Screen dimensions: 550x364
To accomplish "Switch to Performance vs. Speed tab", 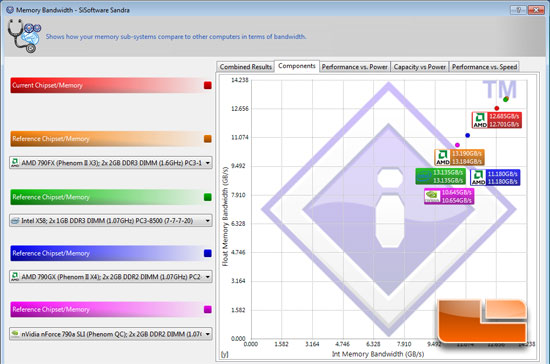I will coord(484,67).
